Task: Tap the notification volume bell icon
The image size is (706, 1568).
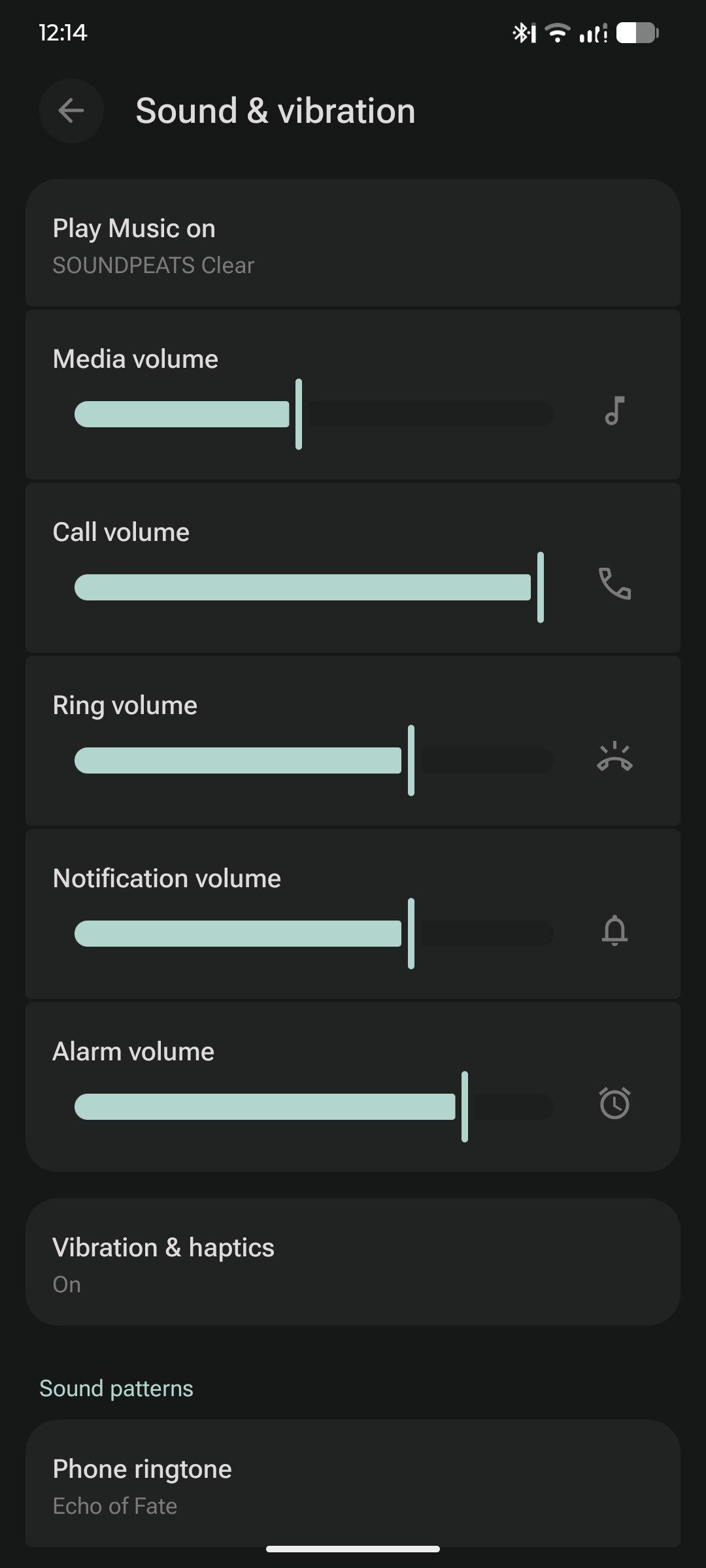Action: click(x=614, y=931)
